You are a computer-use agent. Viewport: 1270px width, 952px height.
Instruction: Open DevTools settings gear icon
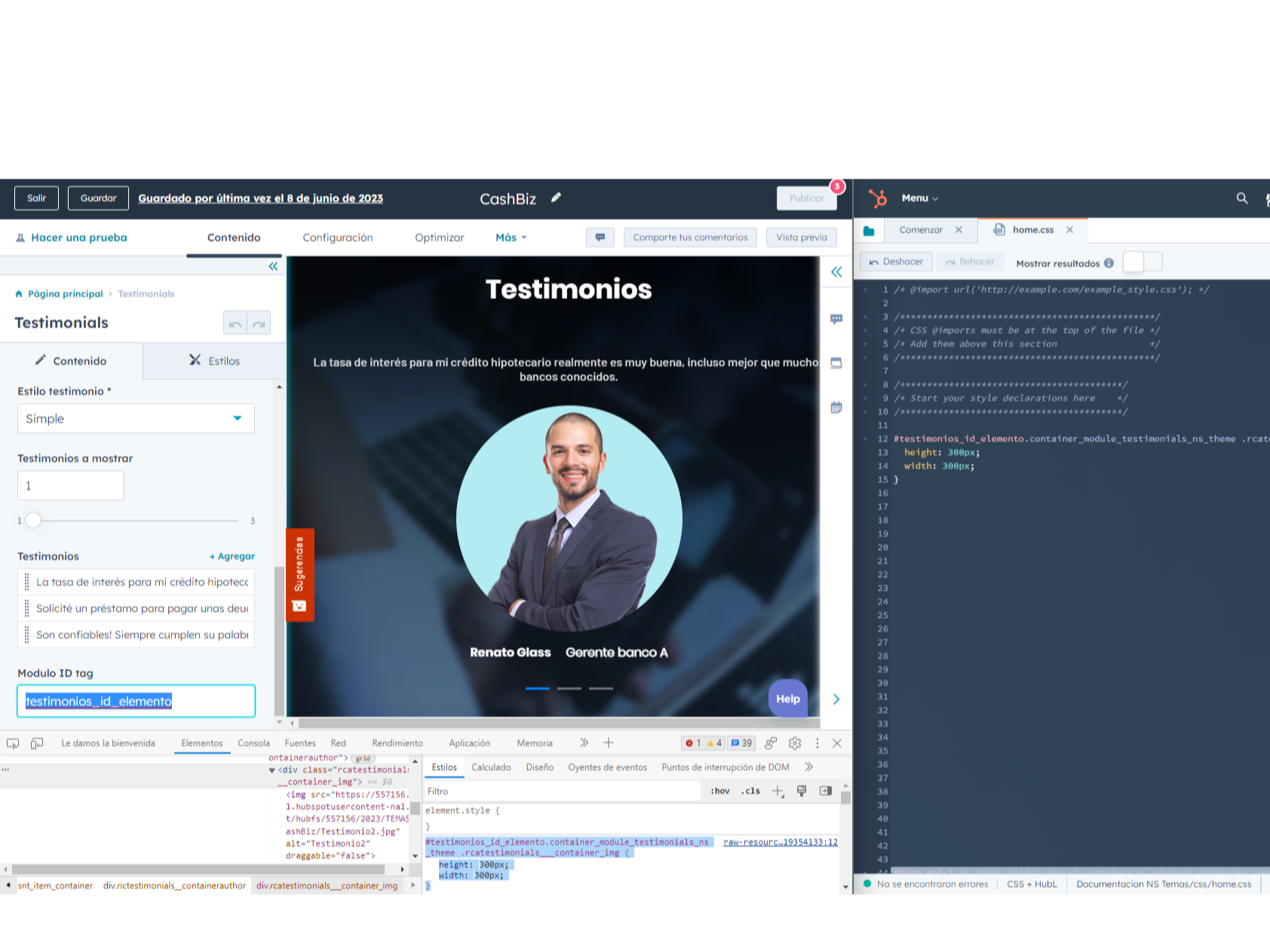coord(795,743)
